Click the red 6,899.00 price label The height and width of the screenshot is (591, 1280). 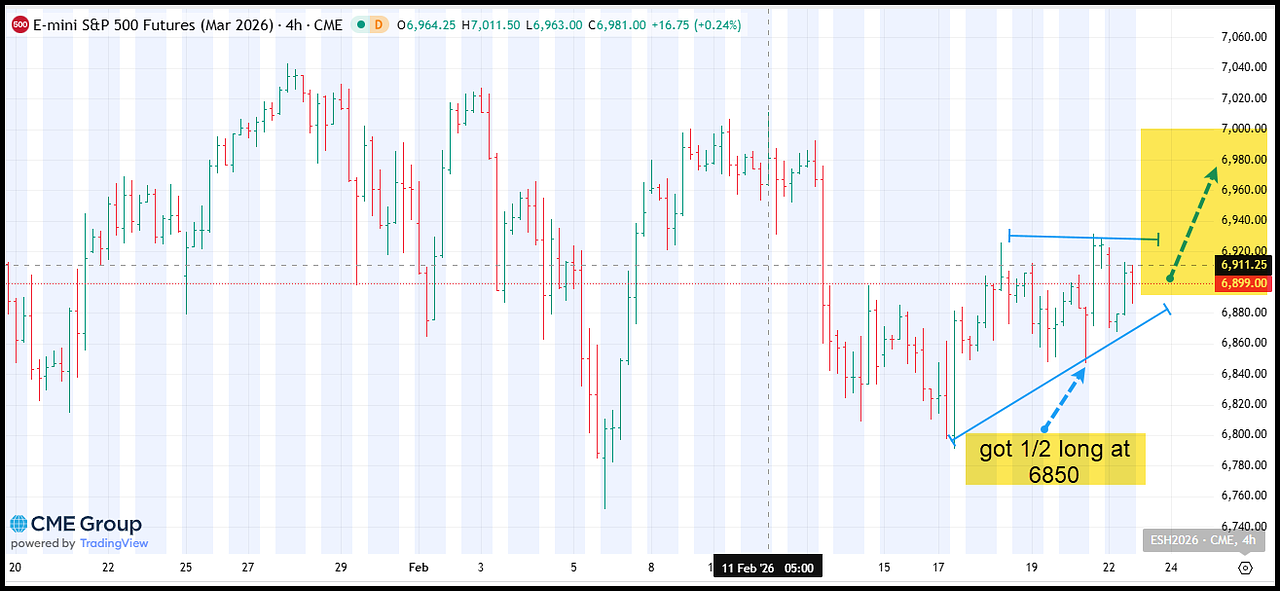pos(1243,284)
